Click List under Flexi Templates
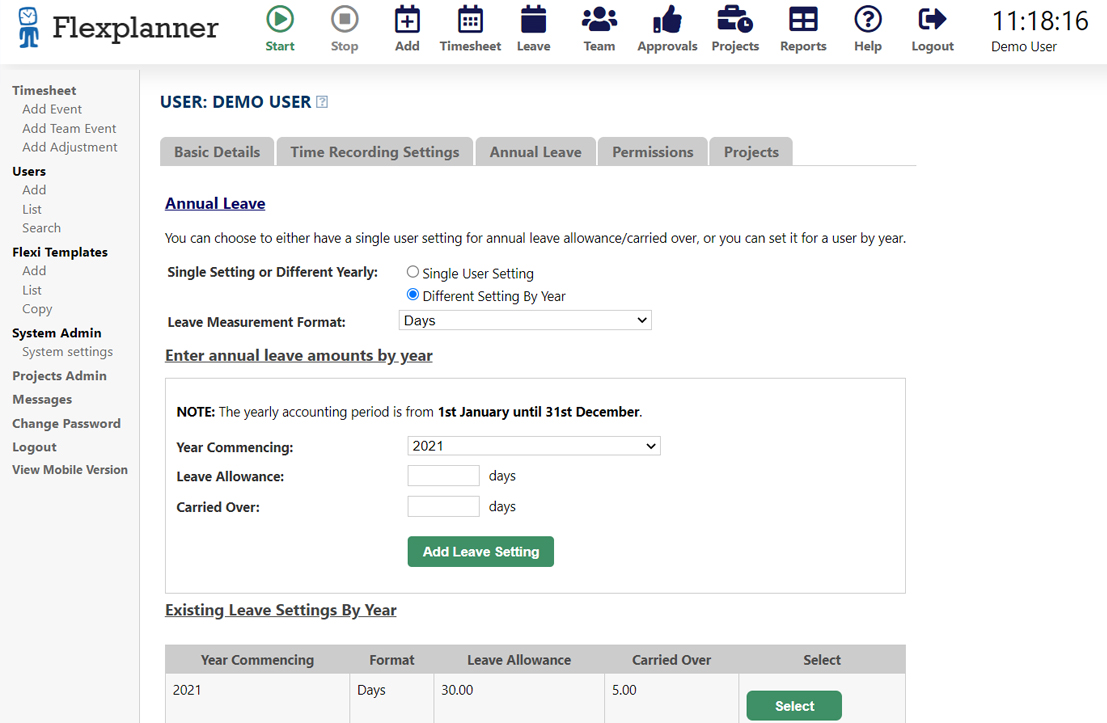Screen dimensions: 1107x723 (32, 290)
